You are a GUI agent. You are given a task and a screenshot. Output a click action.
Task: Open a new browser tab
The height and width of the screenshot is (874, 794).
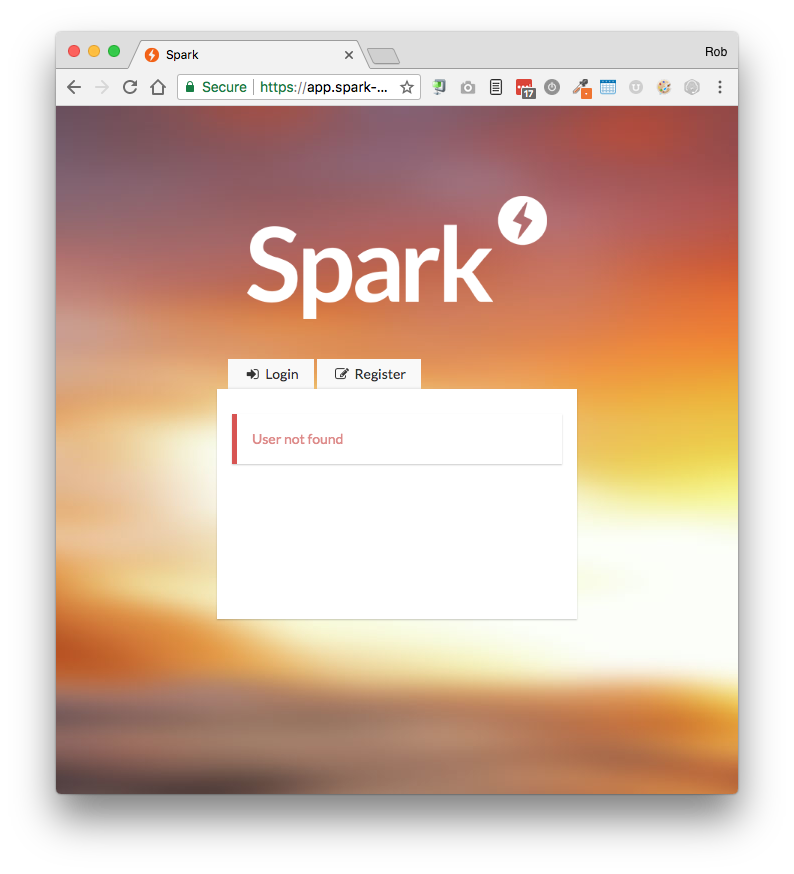384,56
